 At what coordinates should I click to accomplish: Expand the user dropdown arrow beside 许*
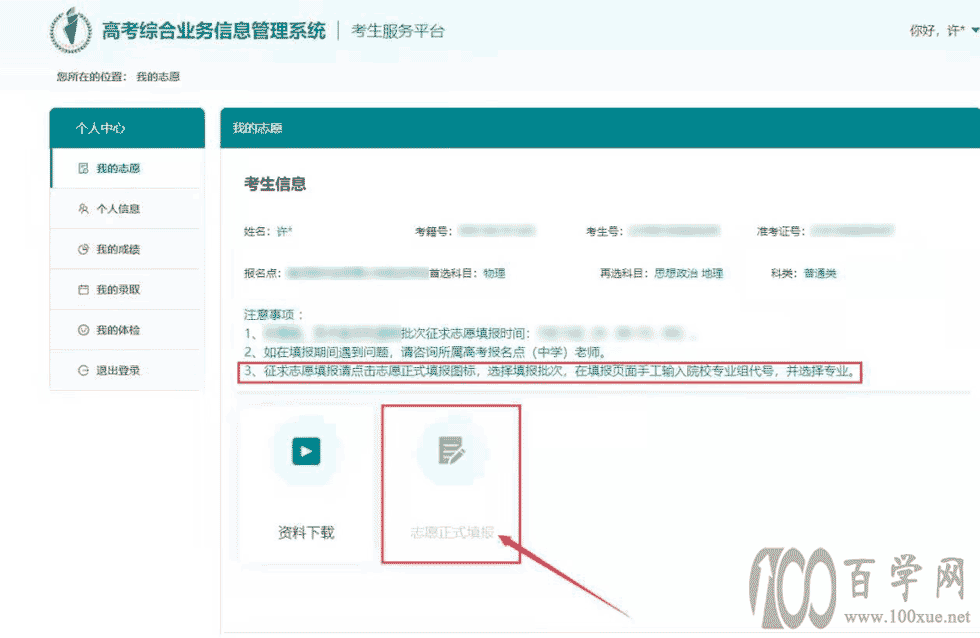point(975,30)
